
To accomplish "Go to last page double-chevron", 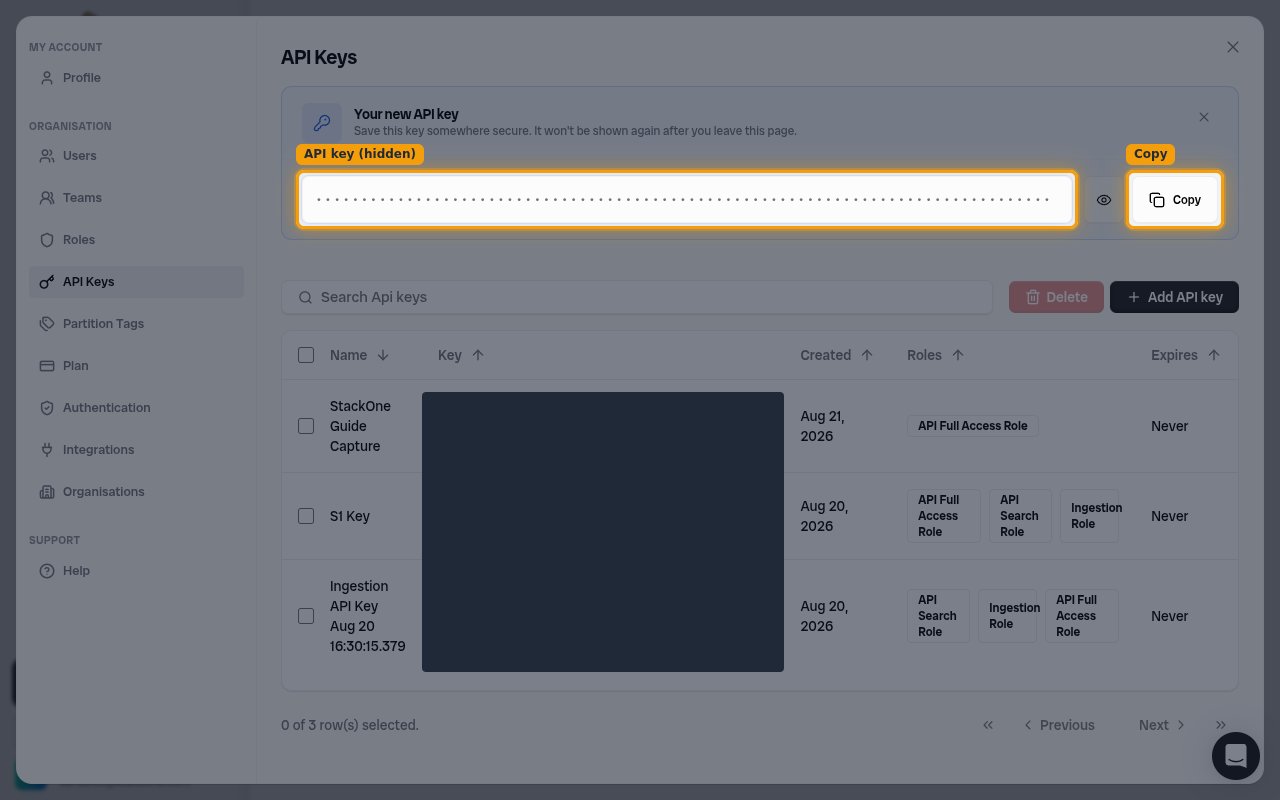I will click(1220, 725).
